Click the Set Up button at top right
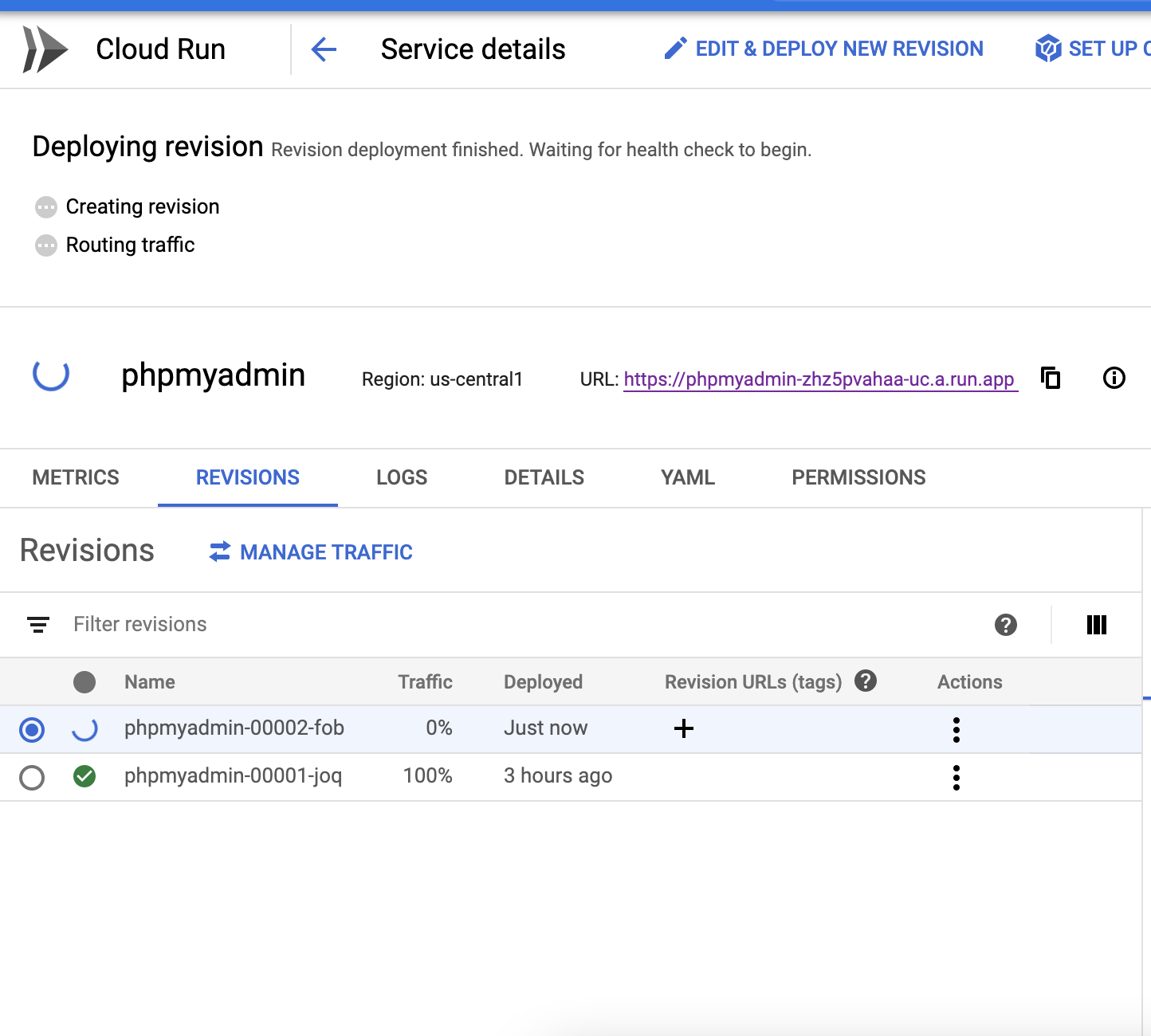This screenshot has width=1151, height=1036. coord(1092,49)
